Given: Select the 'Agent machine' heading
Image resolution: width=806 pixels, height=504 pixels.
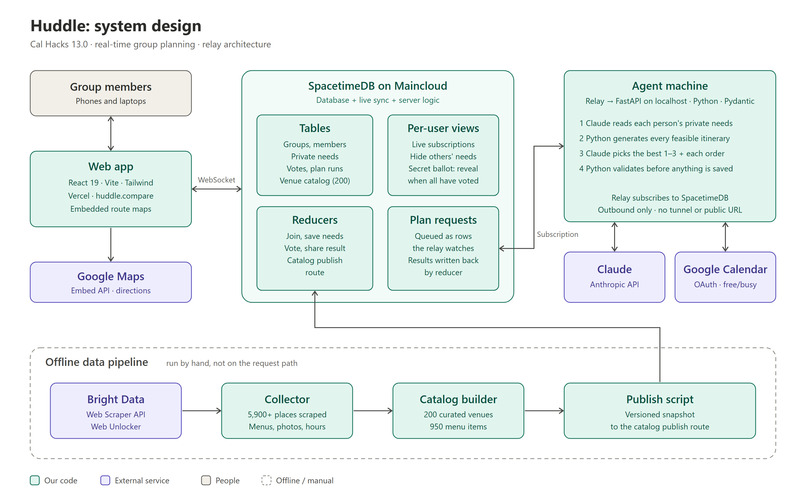Looking at the screenshot, I should (x=670, y=86).
